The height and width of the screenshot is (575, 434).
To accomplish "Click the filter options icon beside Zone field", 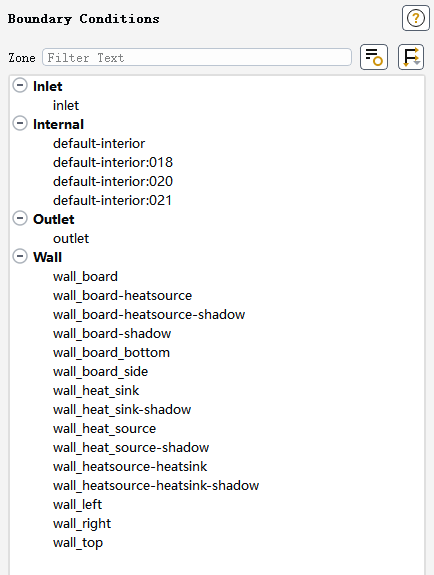I will tap(374, 57).
